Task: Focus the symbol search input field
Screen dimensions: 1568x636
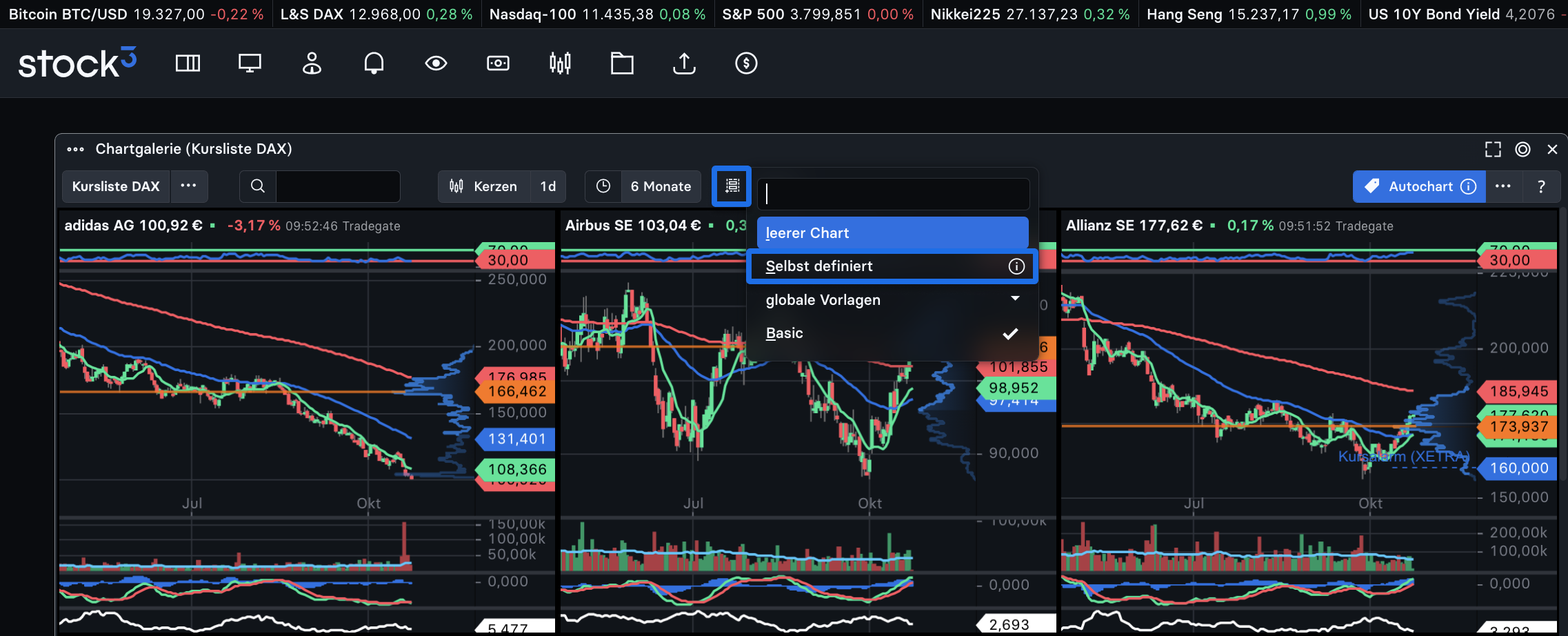Action: (x=338, y=186)
